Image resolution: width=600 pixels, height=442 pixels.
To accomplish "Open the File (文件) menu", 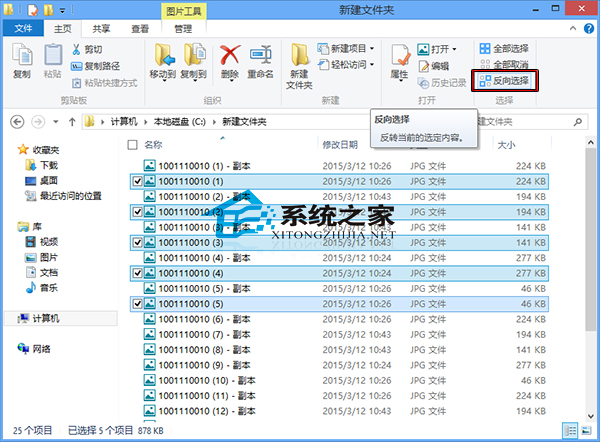I will point(23,28).
